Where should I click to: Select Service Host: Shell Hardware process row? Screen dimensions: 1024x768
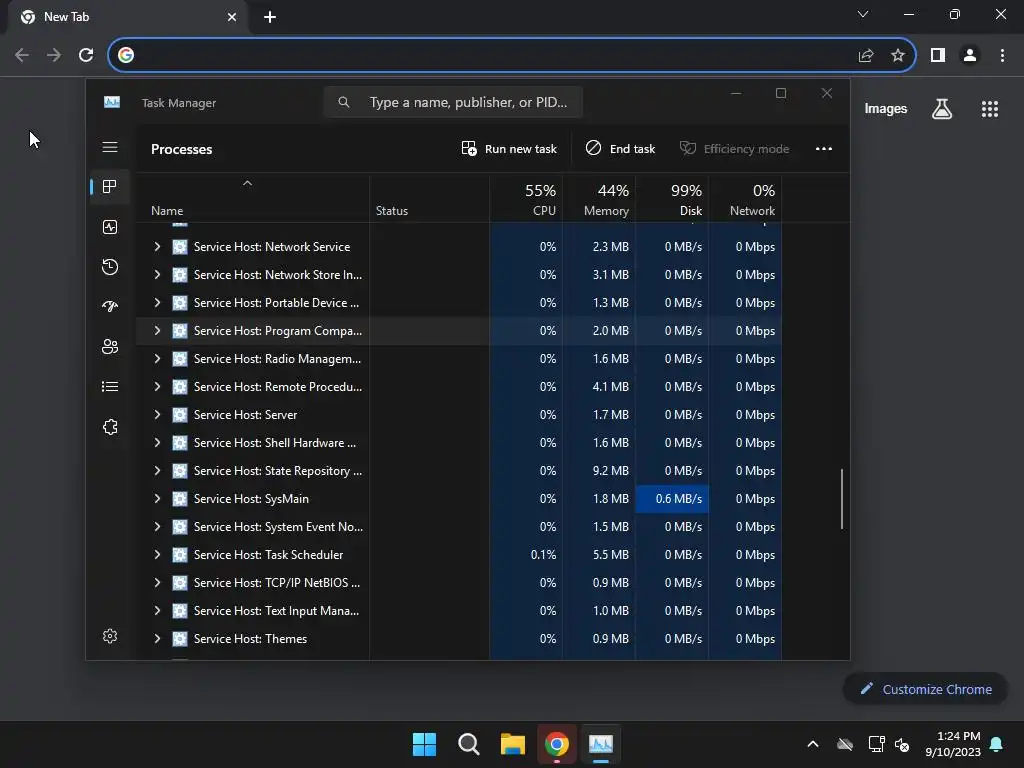click(x=459, y=443)
